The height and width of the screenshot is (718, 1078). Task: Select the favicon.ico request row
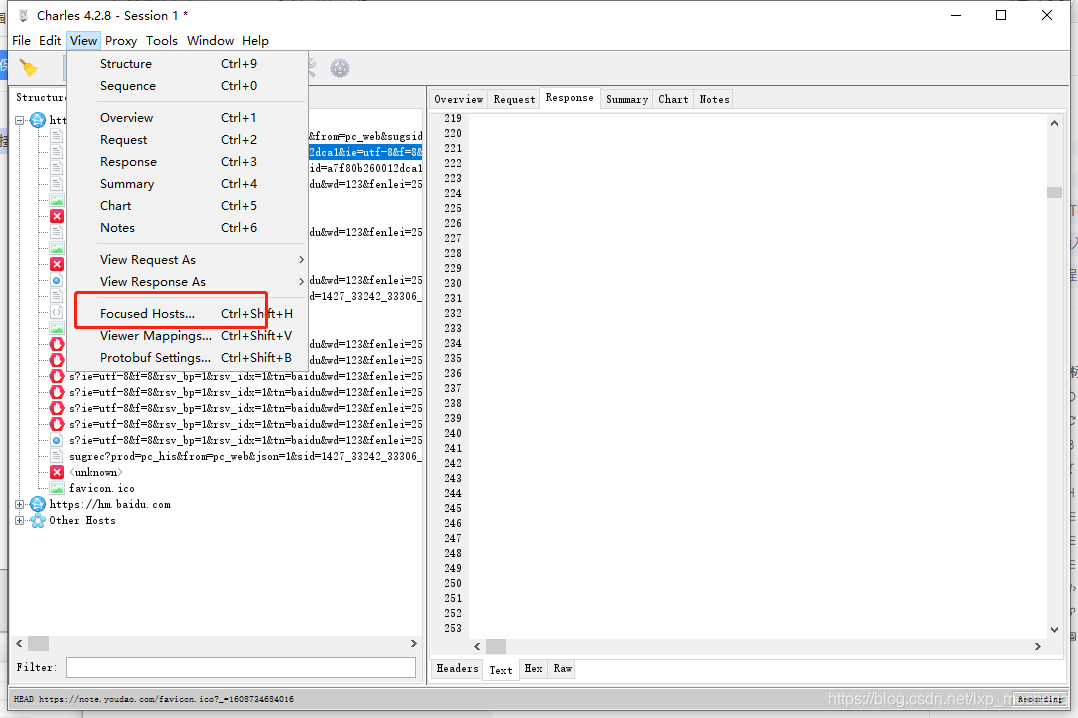click(x=102, y=488)
